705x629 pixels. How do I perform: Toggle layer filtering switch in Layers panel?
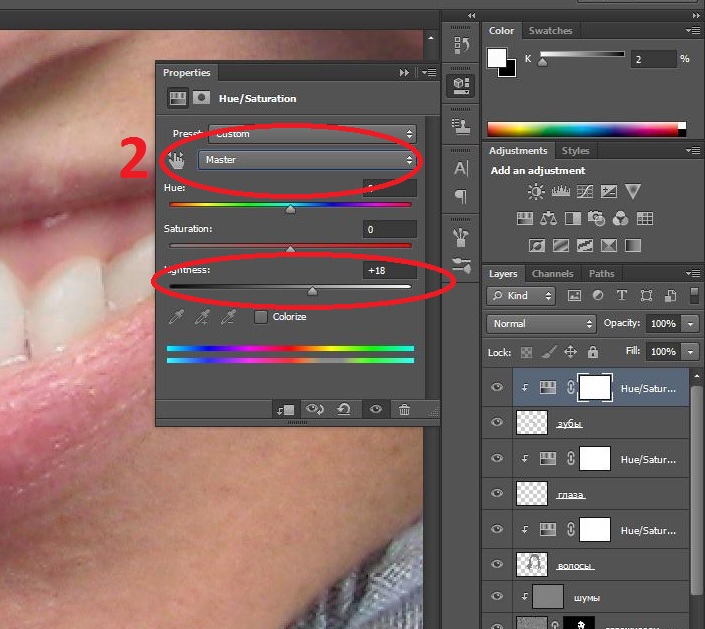click(x=694, y=295)
